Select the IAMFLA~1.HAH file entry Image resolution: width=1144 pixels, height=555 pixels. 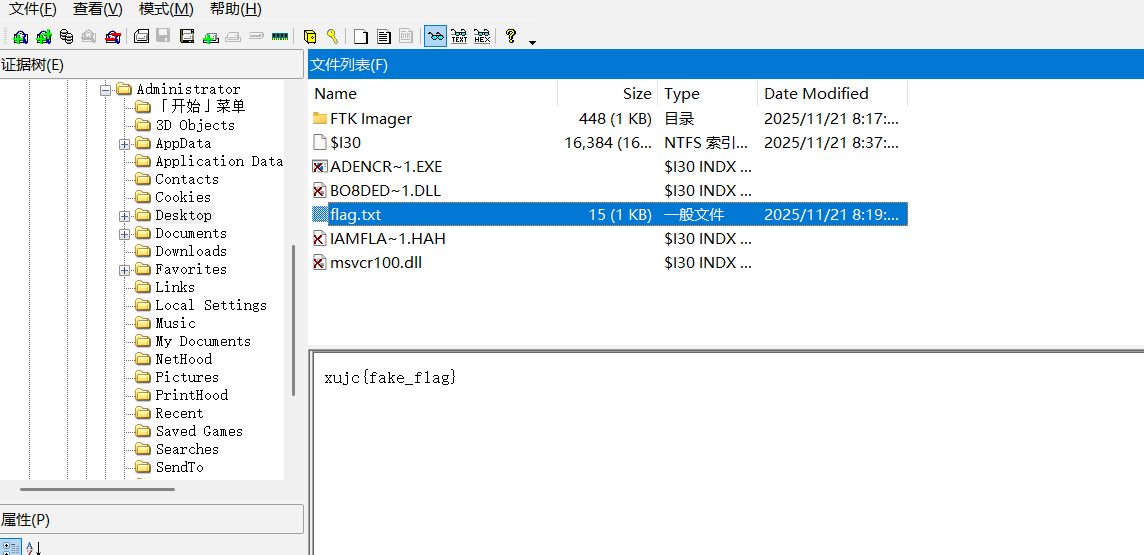[387, 239]
